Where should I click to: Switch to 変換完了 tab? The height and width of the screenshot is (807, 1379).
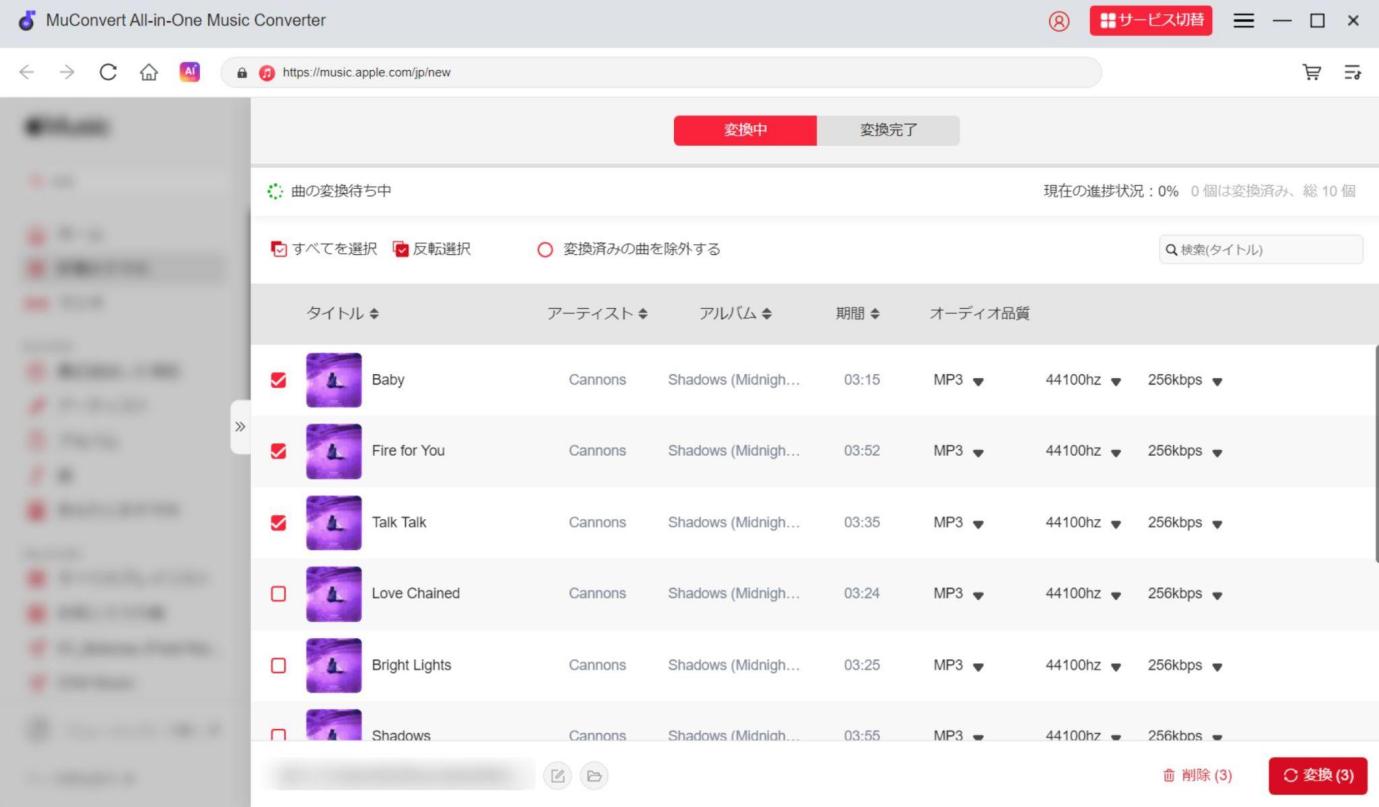(x=888, y=131)
